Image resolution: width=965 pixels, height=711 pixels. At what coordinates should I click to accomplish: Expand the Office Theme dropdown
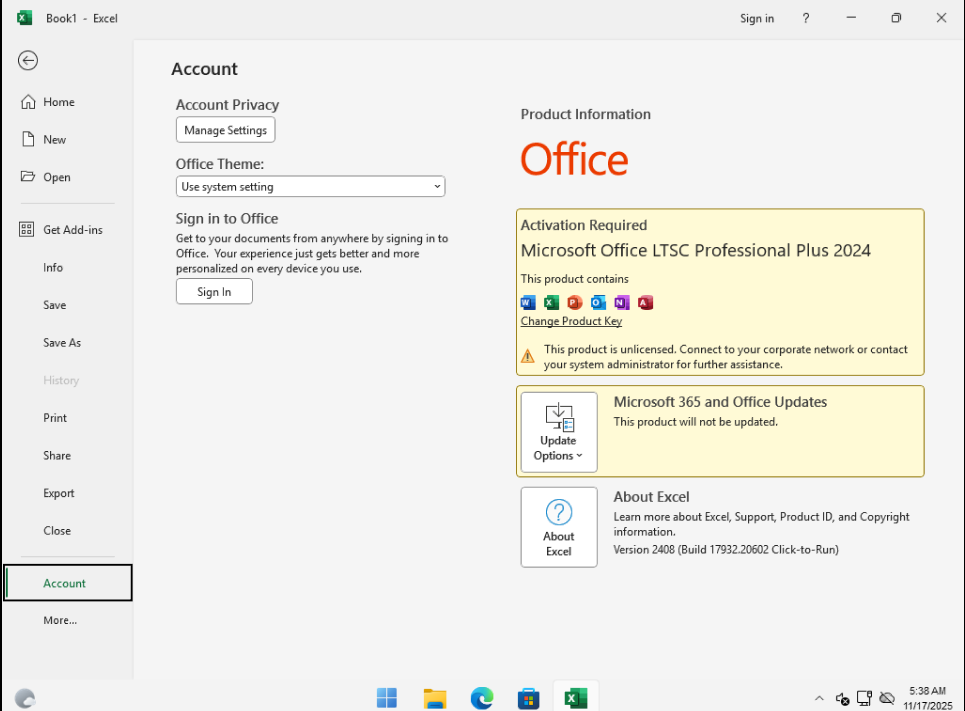pos(310,187)
